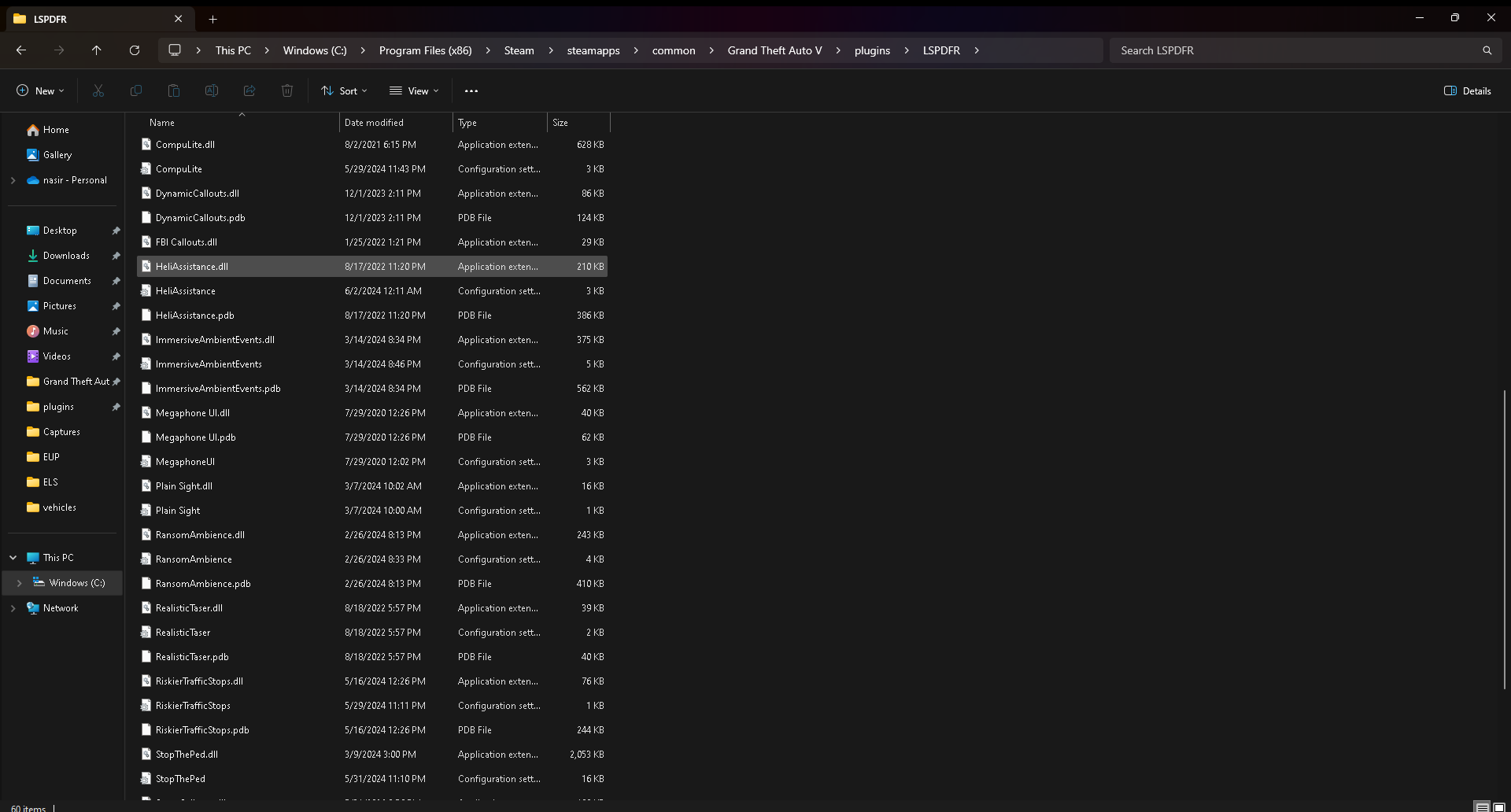This screenshot has width=1511, height=812.
Task: Open the vehicles folder in sidebar
Action: click(x=60, y=507)
